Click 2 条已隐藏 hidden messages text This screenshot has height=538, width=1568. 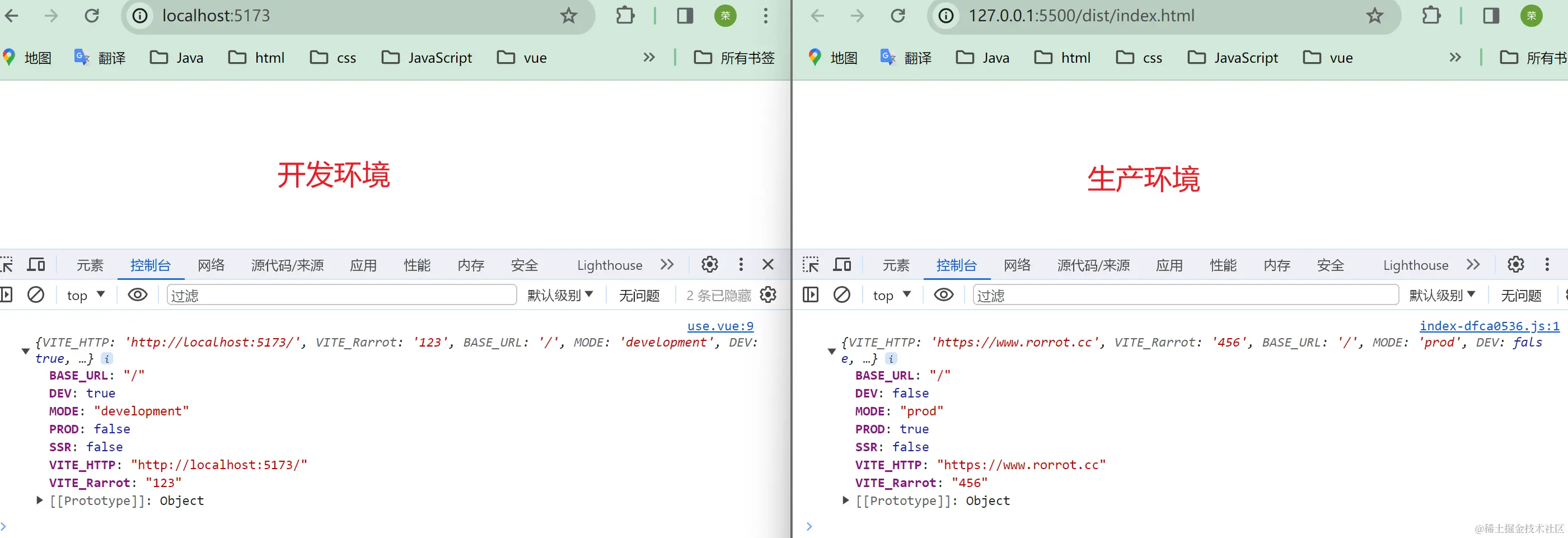[x=719, y=296]
